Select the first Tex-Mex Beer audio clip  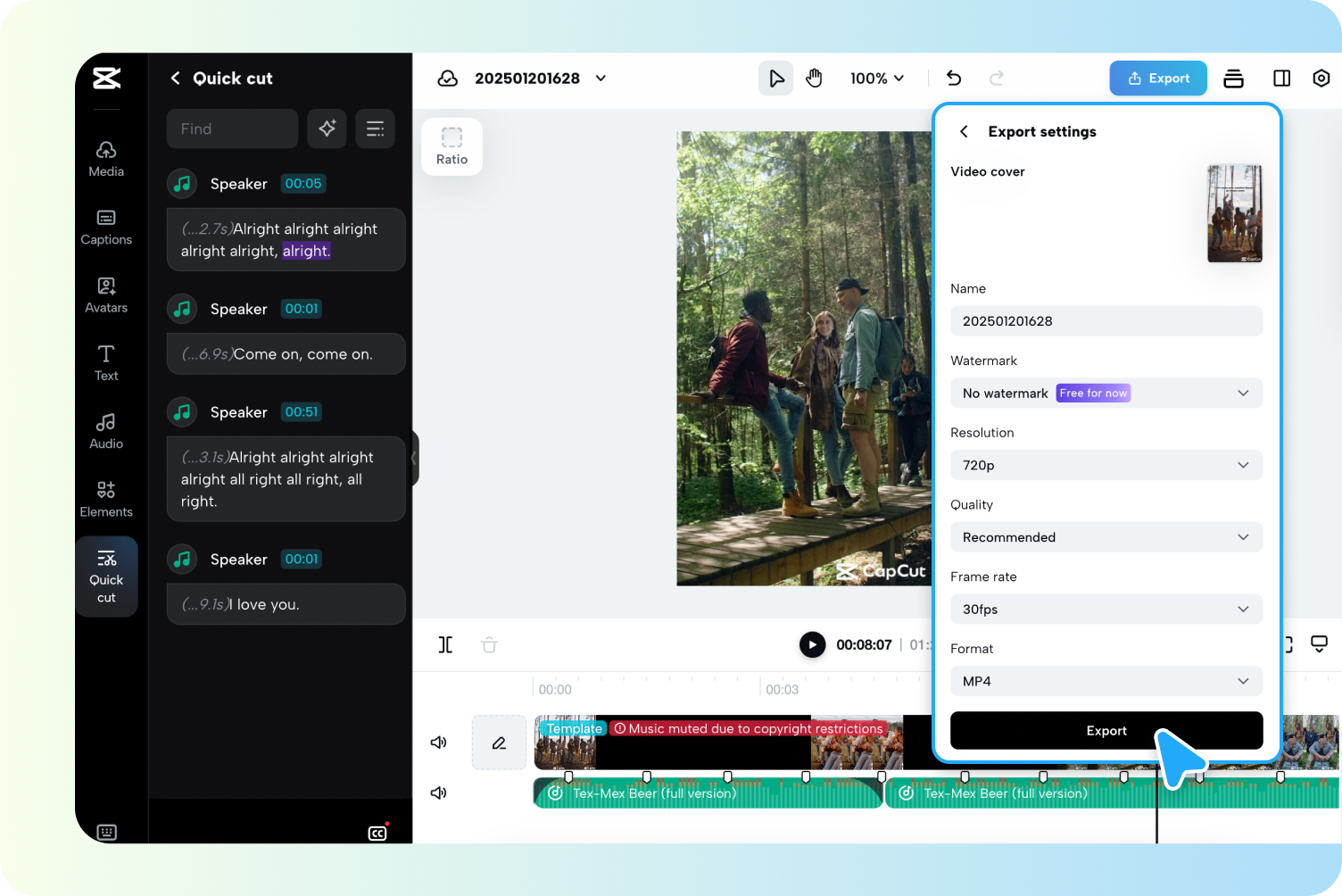(708, 793)
